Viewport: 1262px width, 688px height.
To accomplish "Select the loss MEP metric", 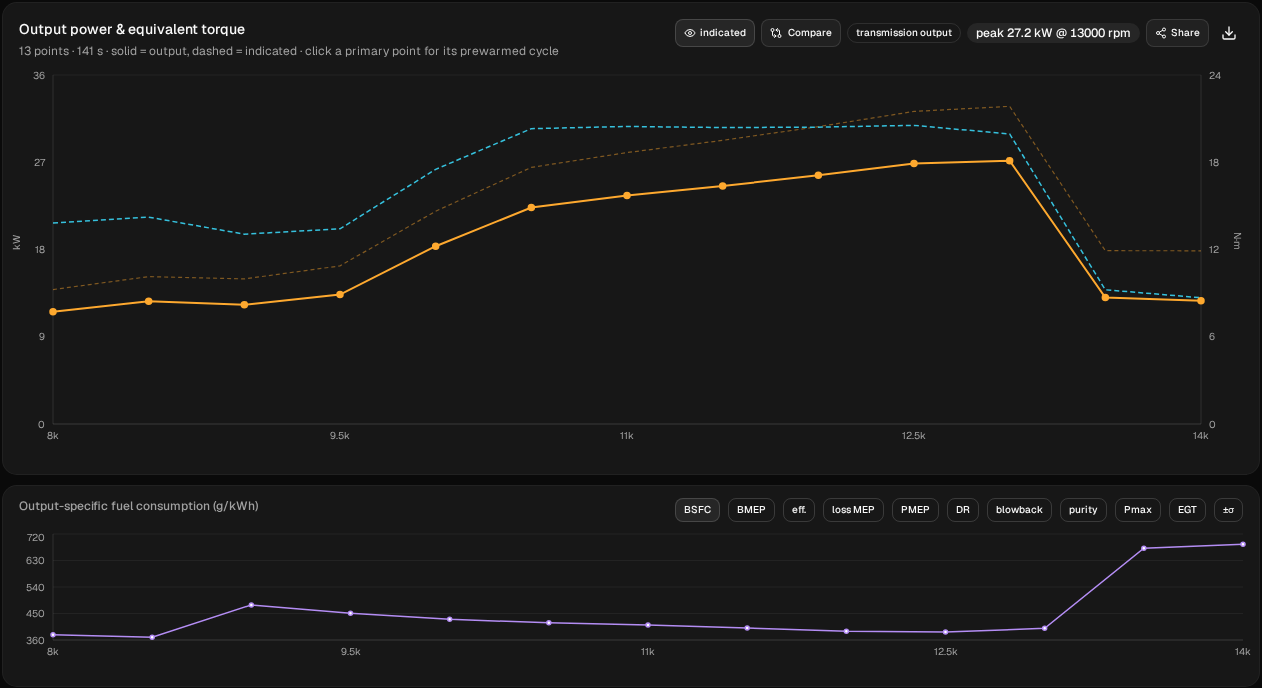I will (853, 510).
